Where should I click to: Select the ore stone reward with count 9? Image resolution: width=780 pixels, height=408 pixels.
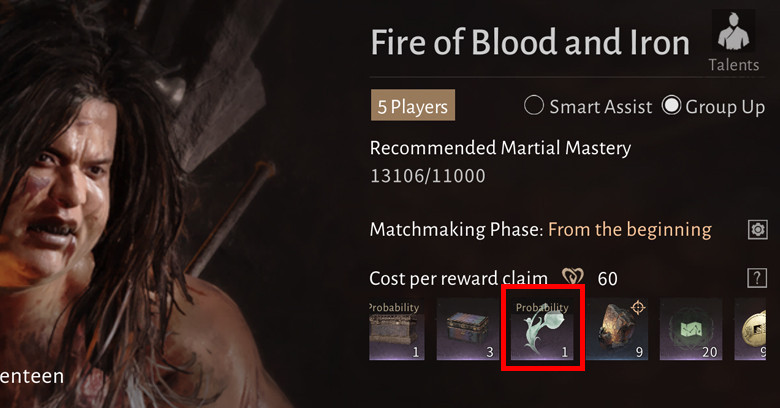pyautogui.click(x=617, y=329)
